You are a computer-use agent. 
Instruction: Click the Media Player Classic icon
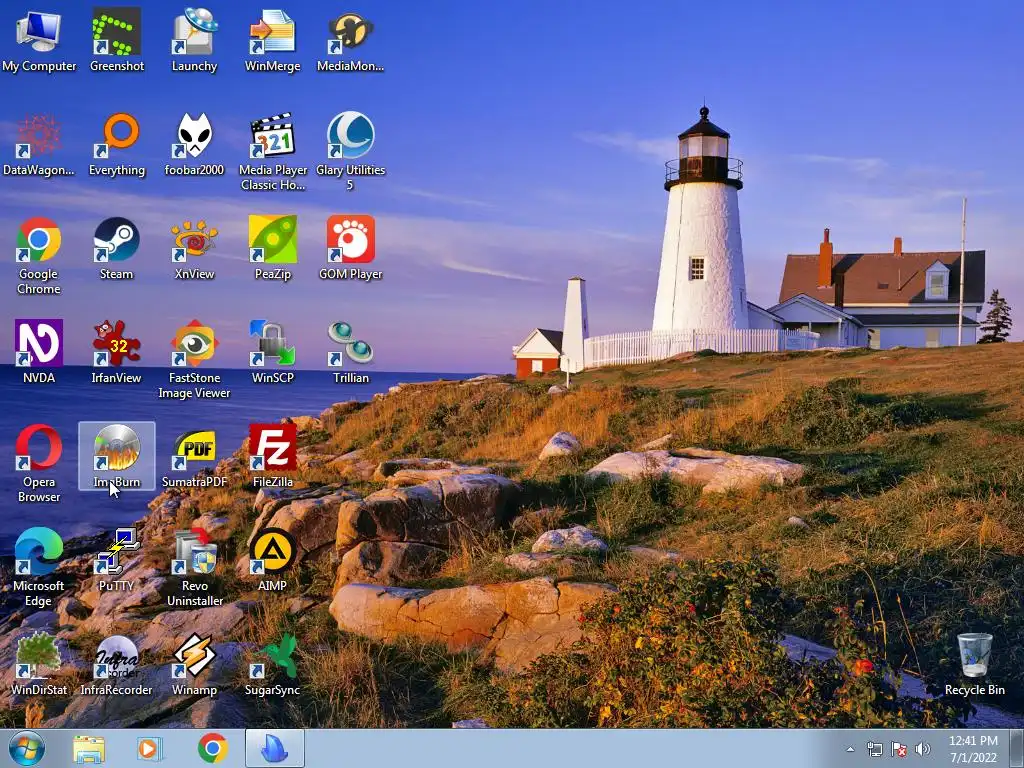click(272, 152)
